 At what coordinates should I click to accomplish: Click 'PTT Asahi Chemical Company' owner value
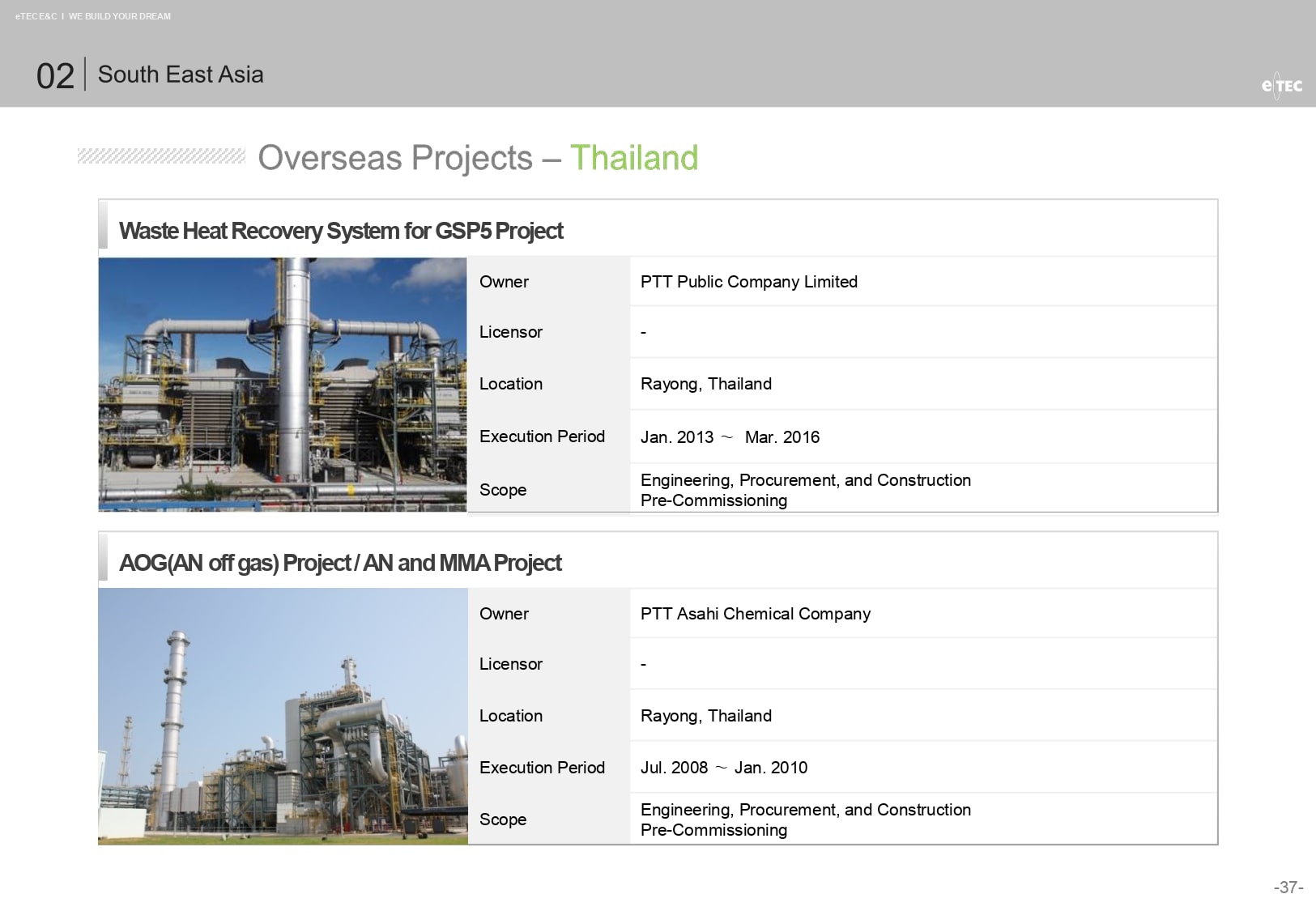click(x=756, y=614)
